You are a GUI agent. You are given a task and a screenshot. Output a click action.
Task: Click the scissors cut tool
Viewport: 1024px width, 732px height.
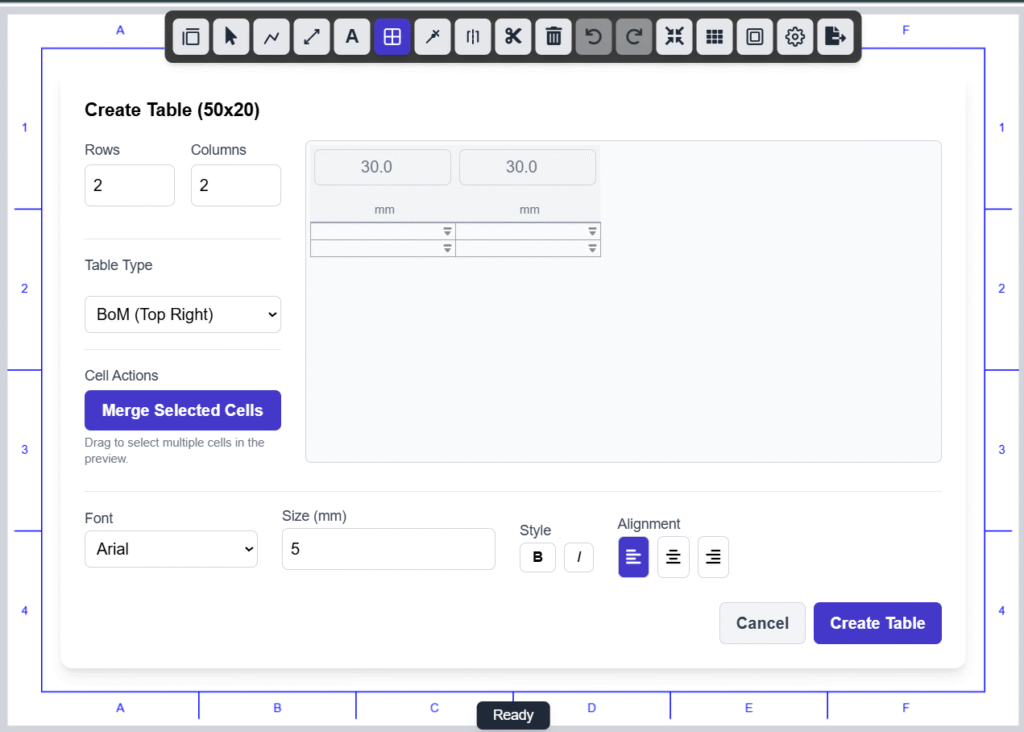512,37
